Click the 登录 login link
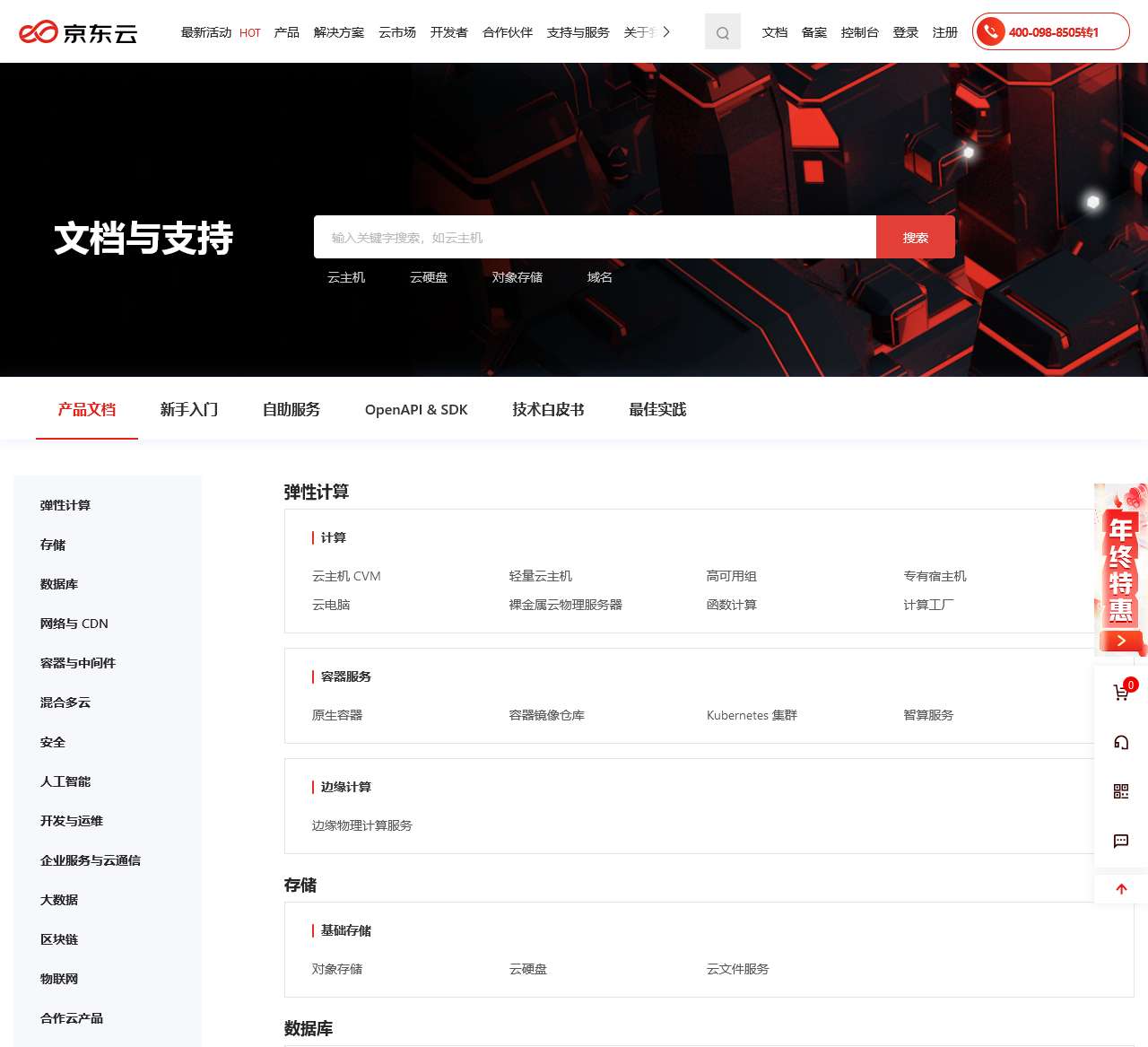The height and width of the screenshot is (1047, 1148). point(906,31)
